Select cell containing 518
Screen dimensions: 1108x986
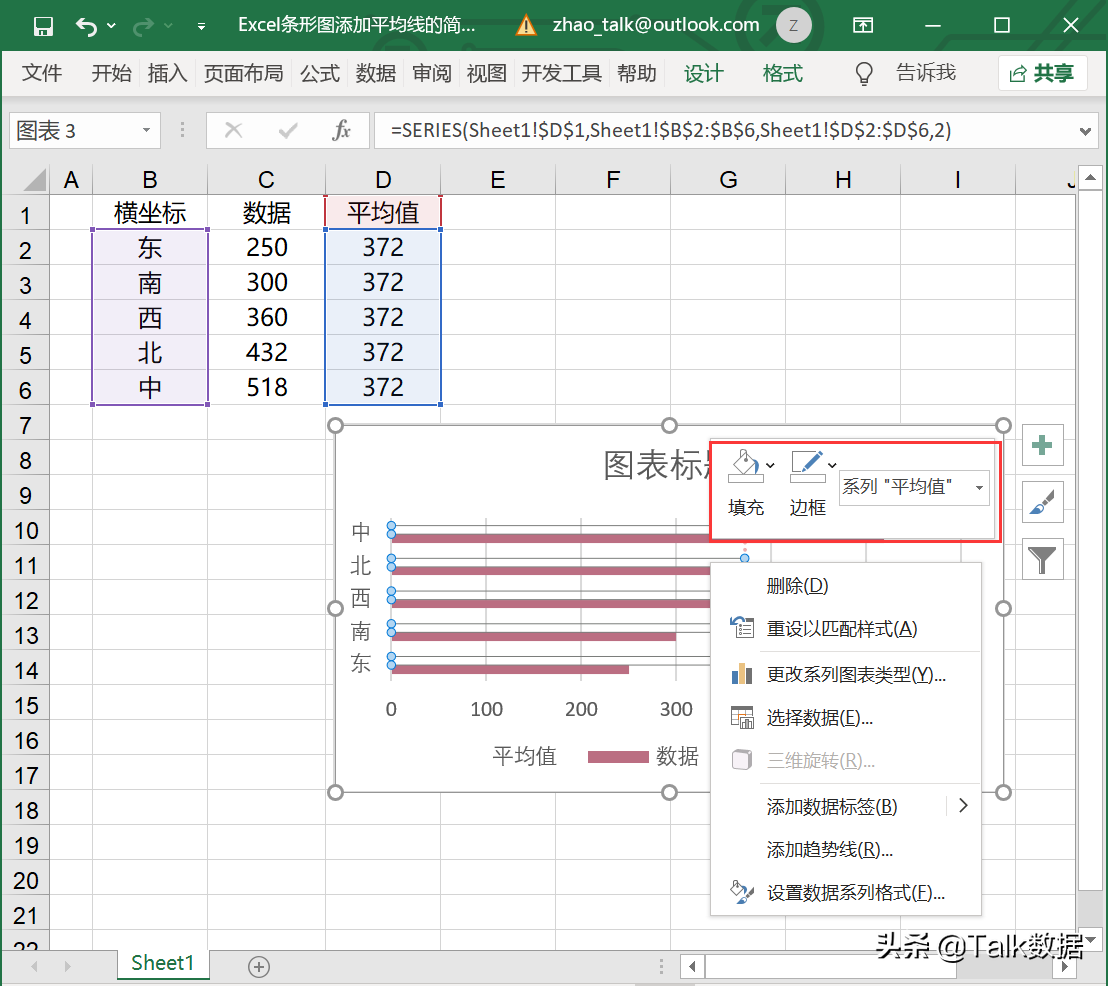coord(266,387)
